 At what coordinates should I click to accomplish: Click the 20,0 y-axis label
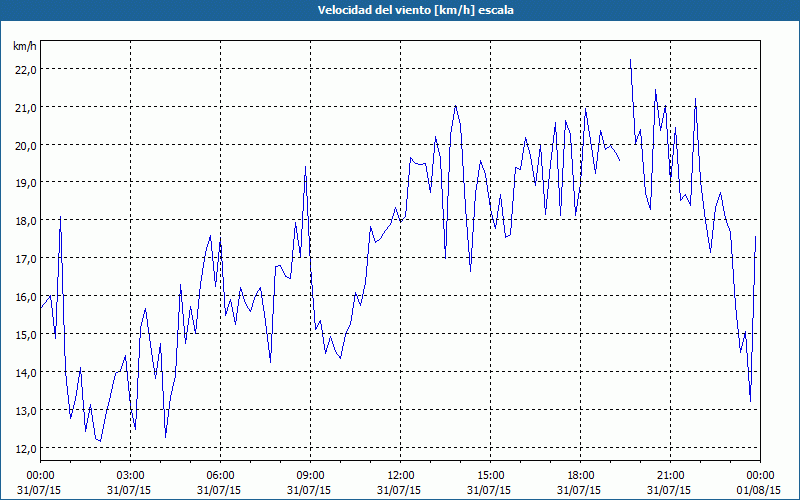(x=26, y=146)
